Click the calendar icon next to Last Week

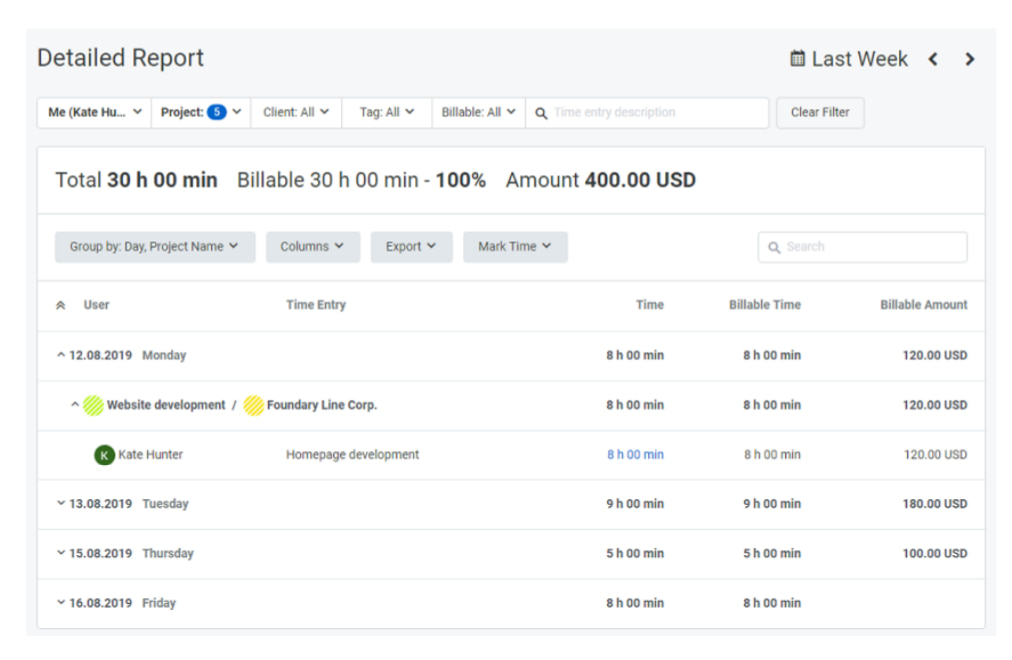point(796,58)
